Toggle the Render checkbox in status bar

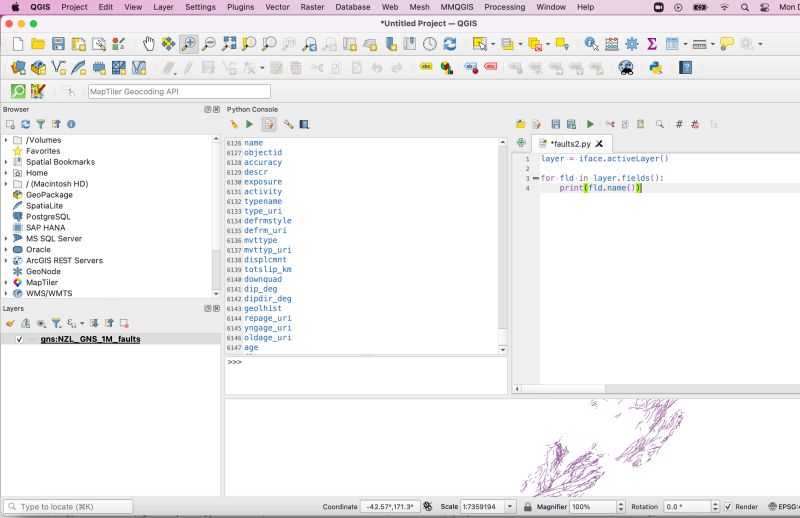[x=727, y=507]
